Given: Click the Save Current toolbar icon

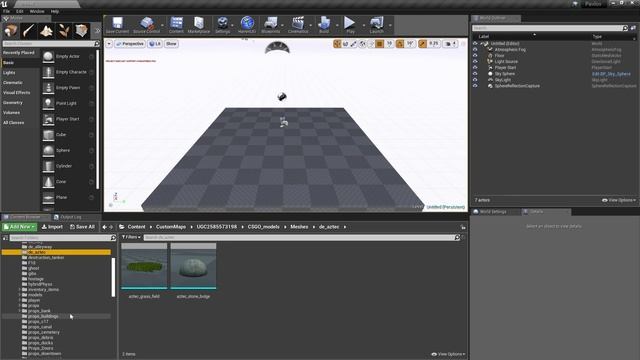Looking at the screenshot, I should [117, 25].
